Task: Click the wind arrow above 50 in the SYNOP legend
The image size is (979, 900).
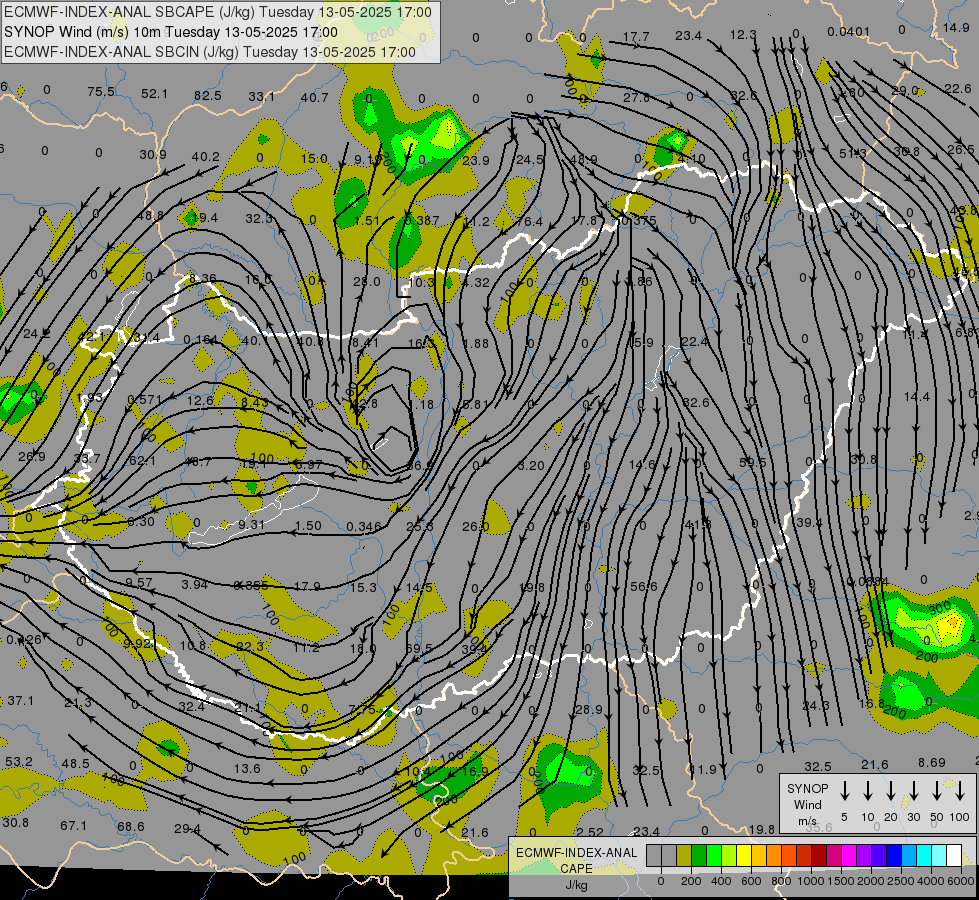Action: click(x=937, y=791)
